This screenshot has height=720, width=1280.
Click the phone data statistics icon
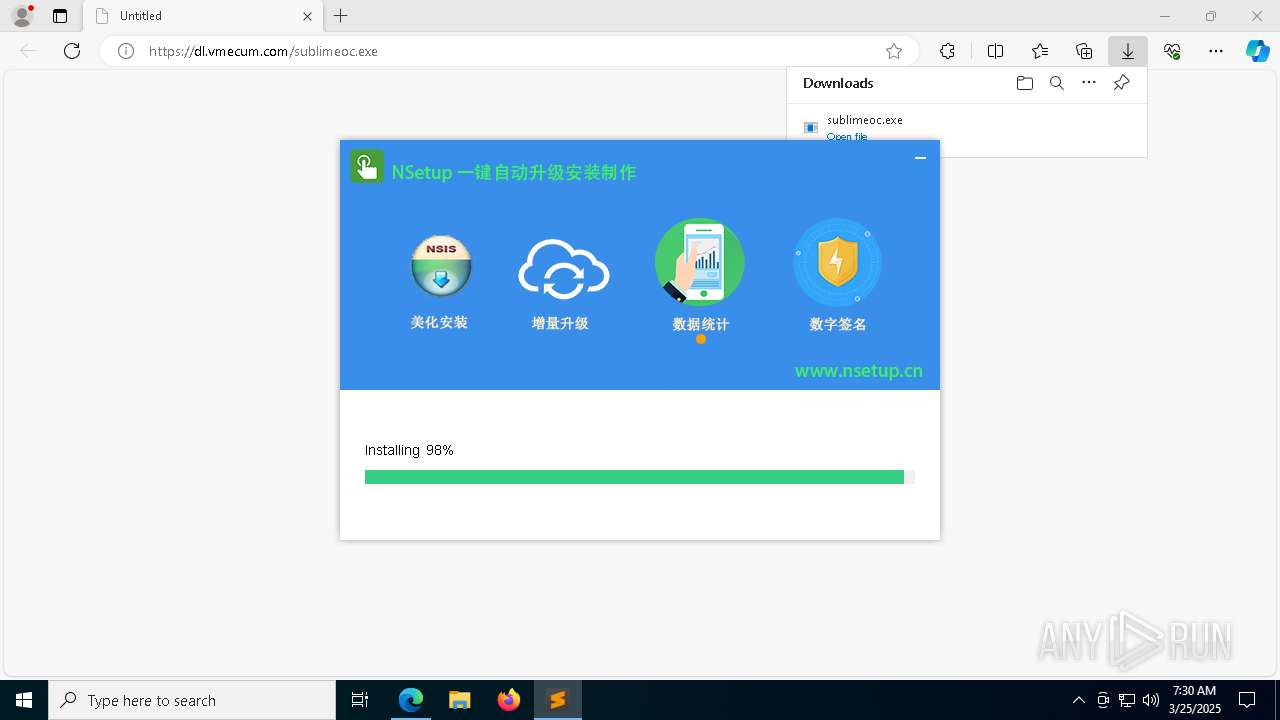pos(699,262)
